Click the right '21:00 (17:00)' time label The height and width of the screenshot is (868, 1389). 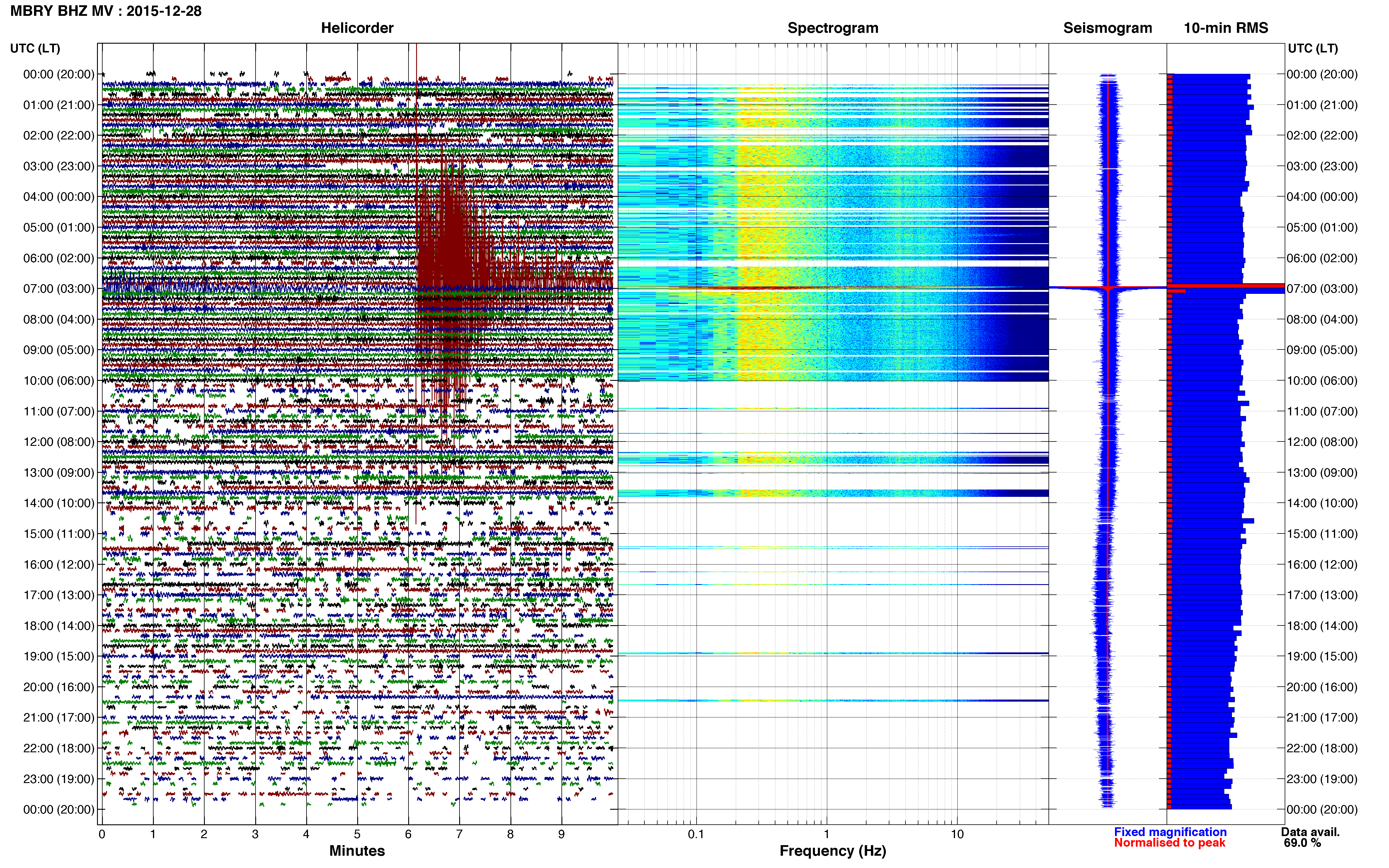pos(1322,718)
